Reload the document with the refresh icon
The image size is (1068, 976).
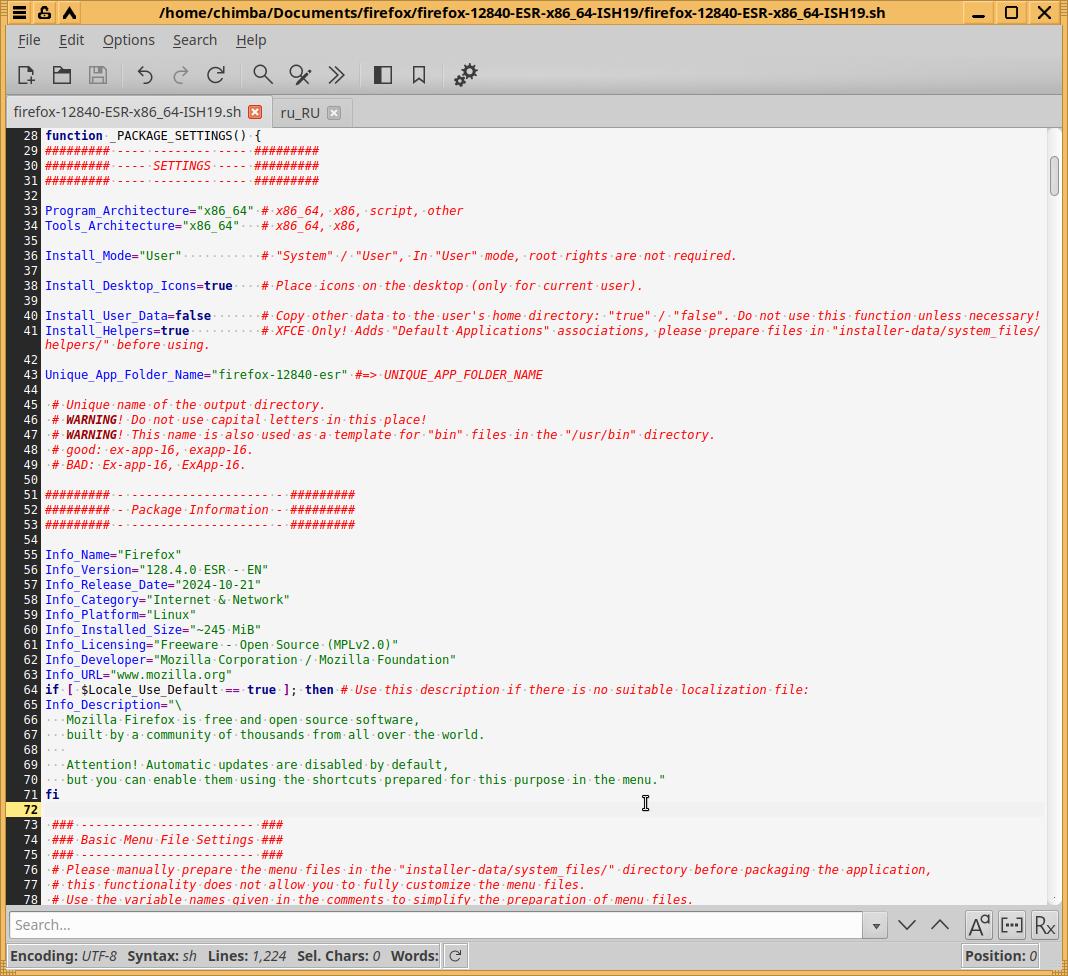(x=216, y=75)
